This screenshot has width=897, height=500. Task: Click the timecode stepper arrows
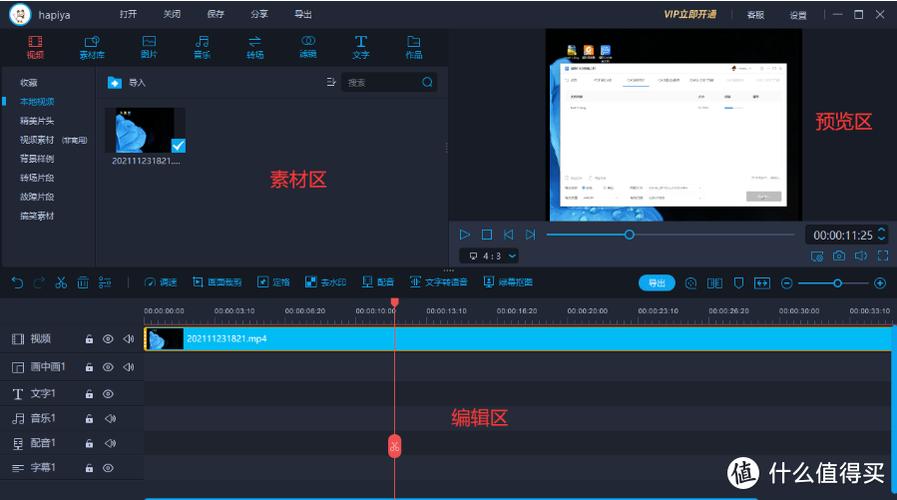coord(882,235)
